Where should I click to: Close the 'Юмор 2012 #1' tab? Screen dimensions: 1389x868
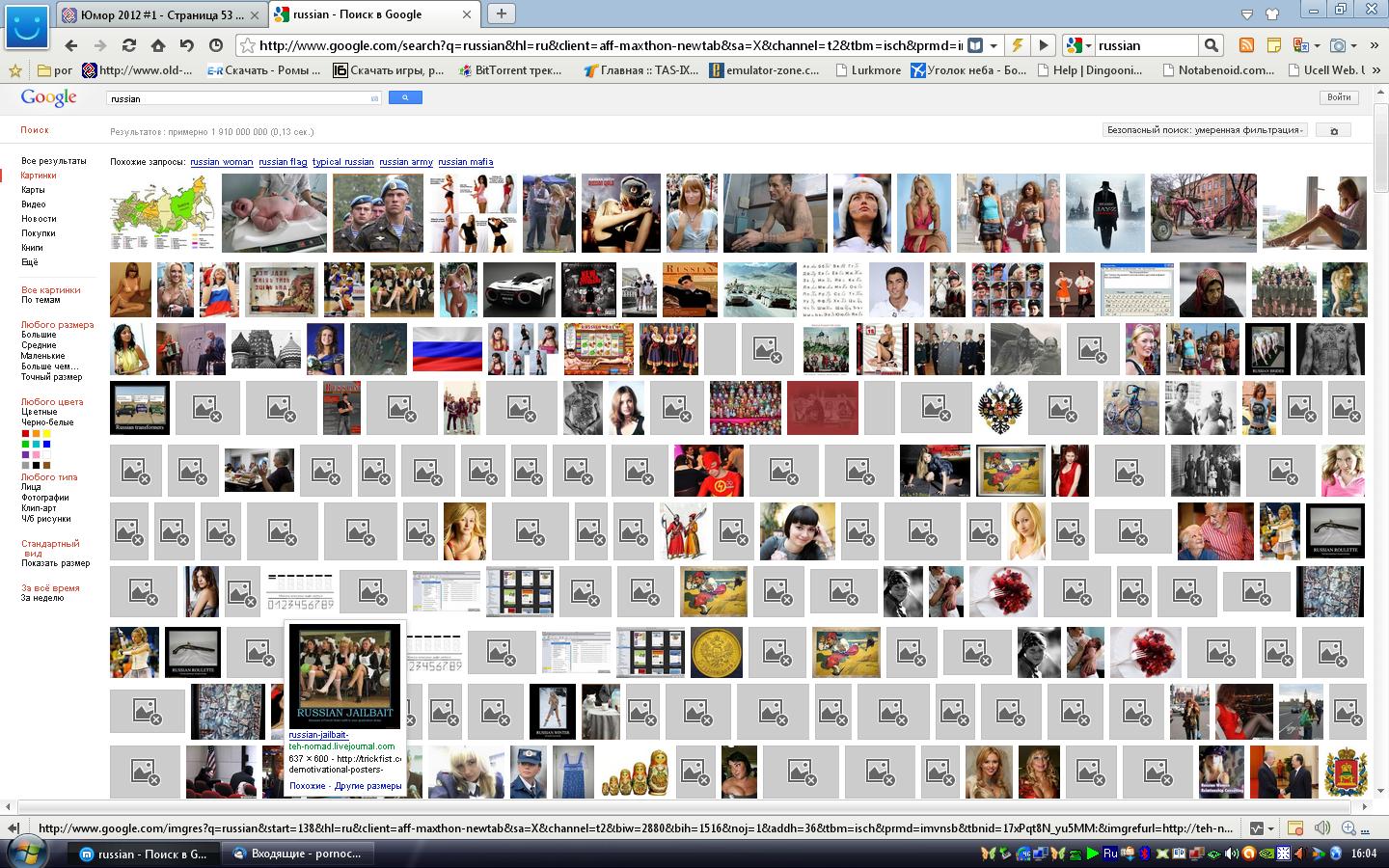pos(255,14)
